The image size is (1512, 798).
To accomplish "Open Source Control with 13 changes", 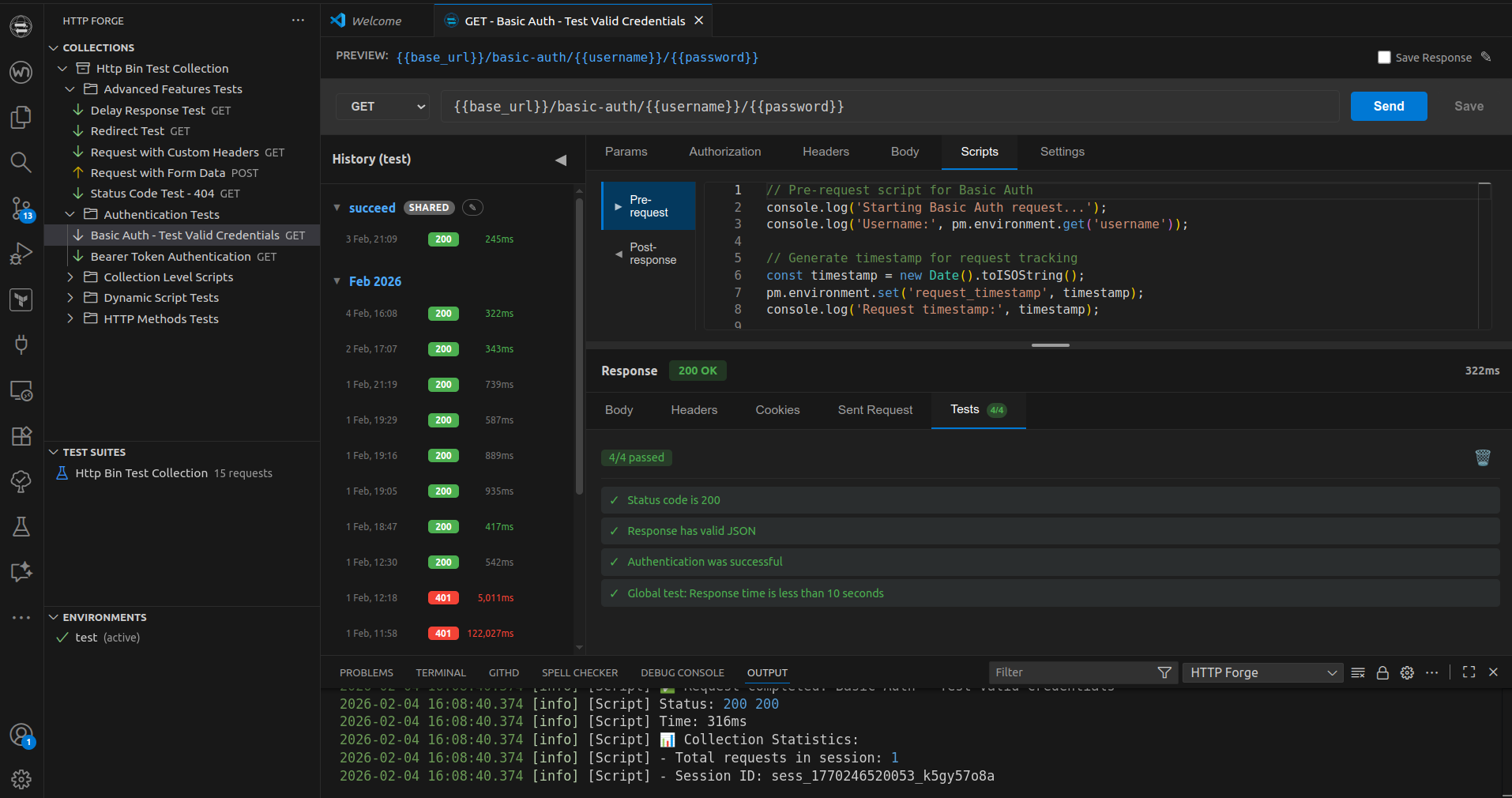I will 21,209.
